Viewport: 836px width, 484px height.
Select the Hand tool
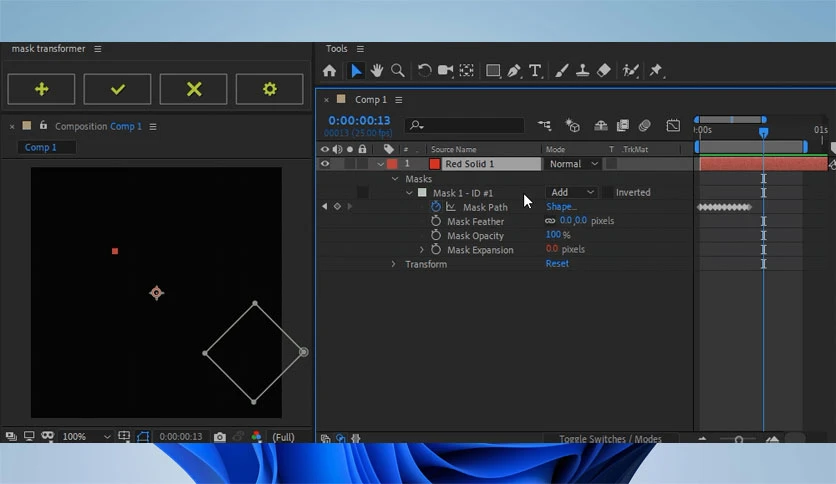(377, 70)
